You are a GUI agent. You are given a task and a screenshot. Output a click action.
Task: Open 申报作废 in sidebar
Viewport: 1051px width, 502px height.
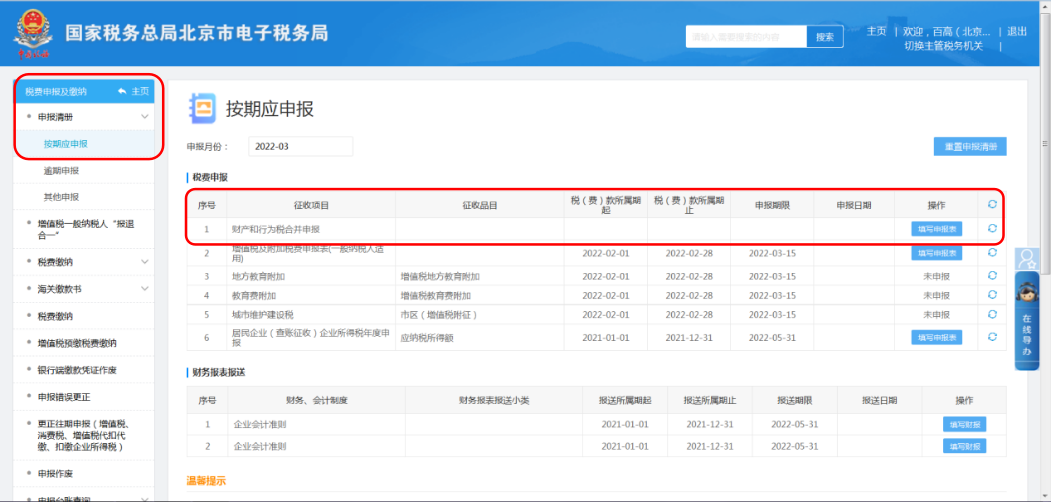(56, 474)
